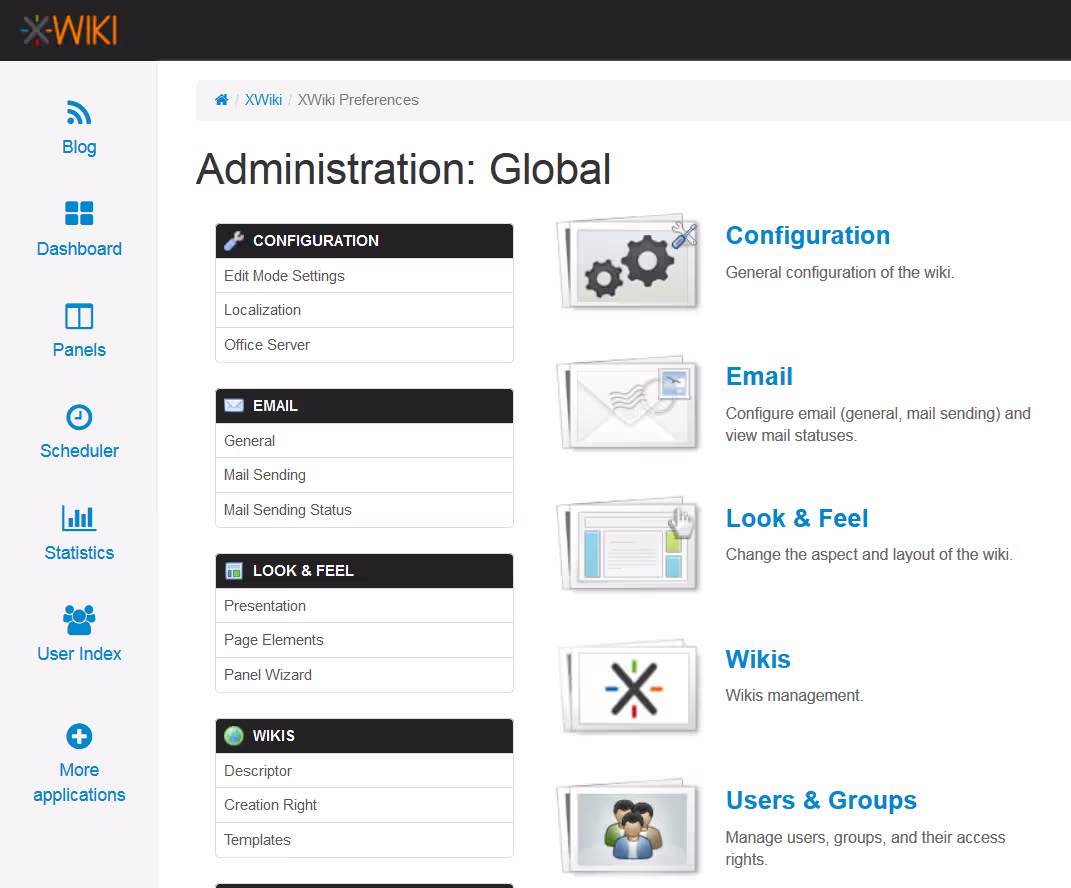Click the home breadcrumb icon
This screenshot has height=888, width=1071.
pos(222,100)
